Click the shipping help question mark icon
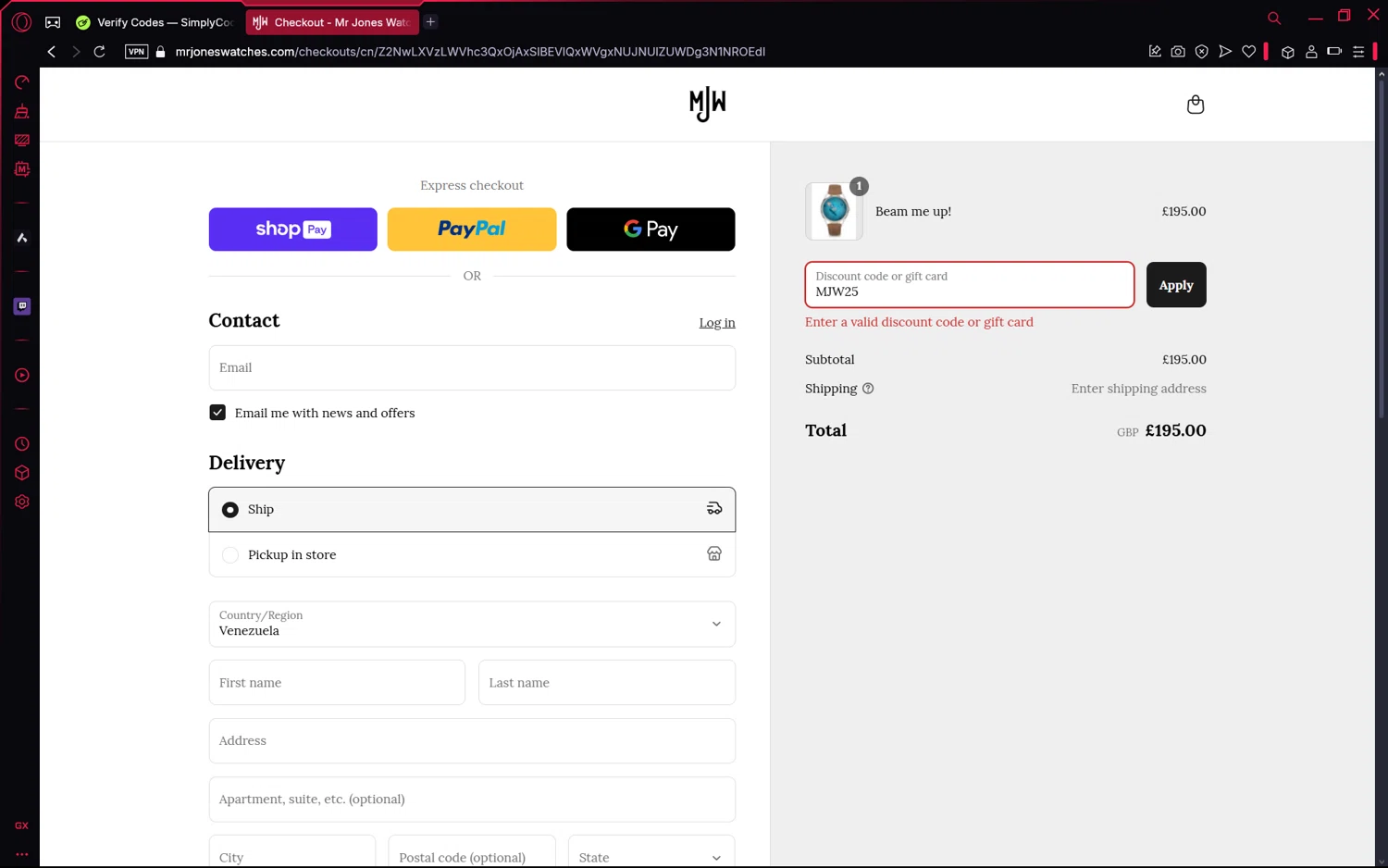 [x=868, y=389]
